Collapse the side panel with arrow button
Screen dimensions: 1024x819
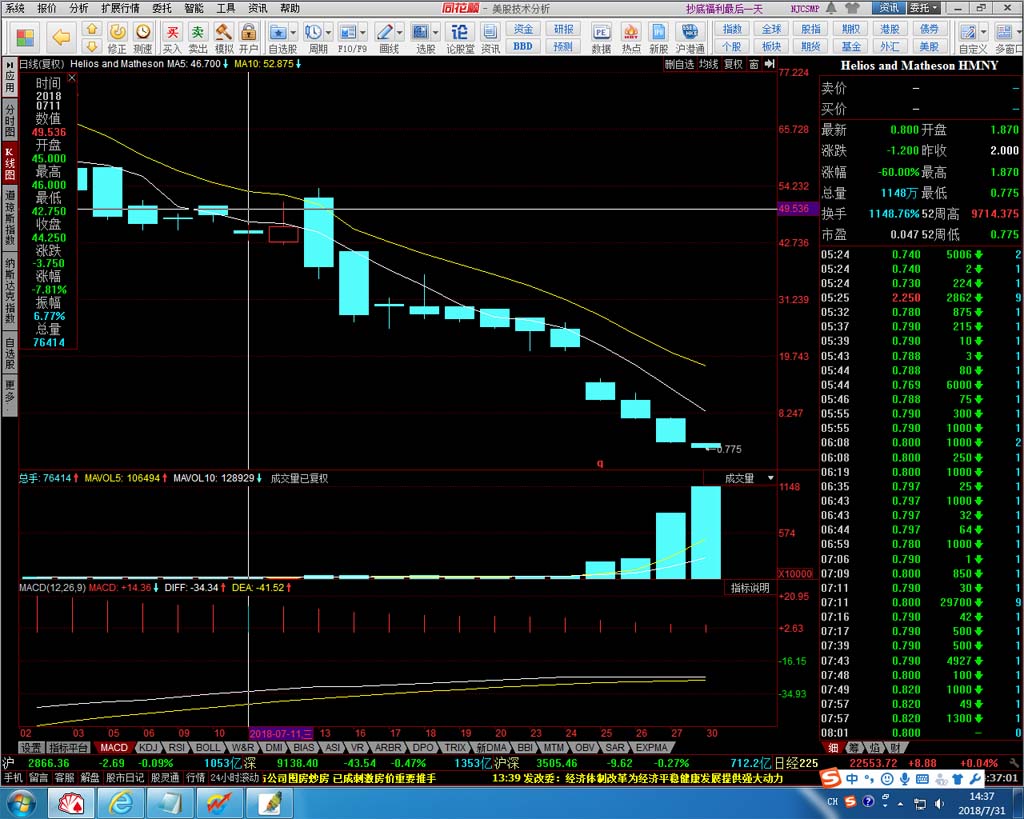point(770,64)
